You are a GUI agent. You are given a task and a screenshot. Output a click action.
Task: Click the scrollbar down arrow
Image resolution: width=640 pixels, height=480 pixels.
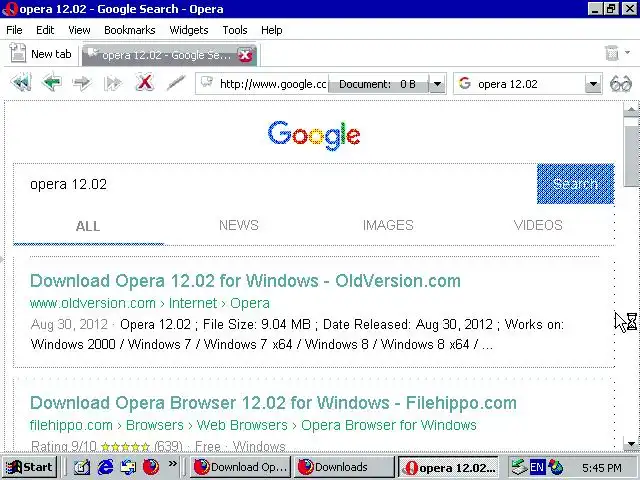631,444
